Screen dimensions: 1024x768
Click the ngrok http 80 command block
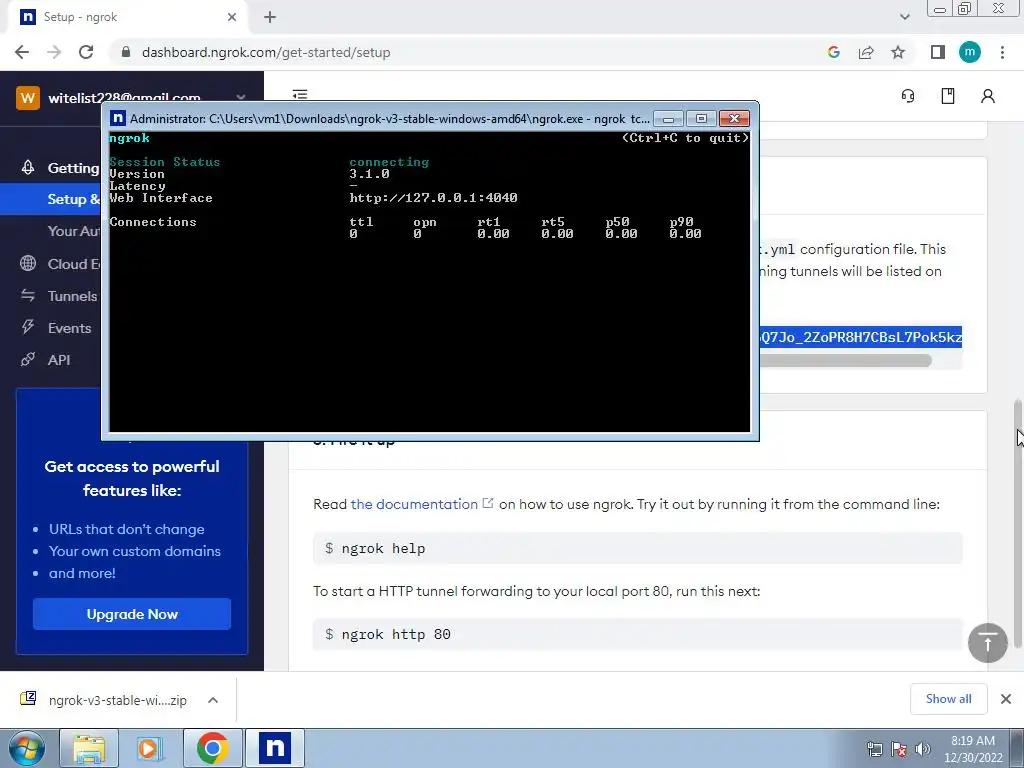[x=637, y=634]
